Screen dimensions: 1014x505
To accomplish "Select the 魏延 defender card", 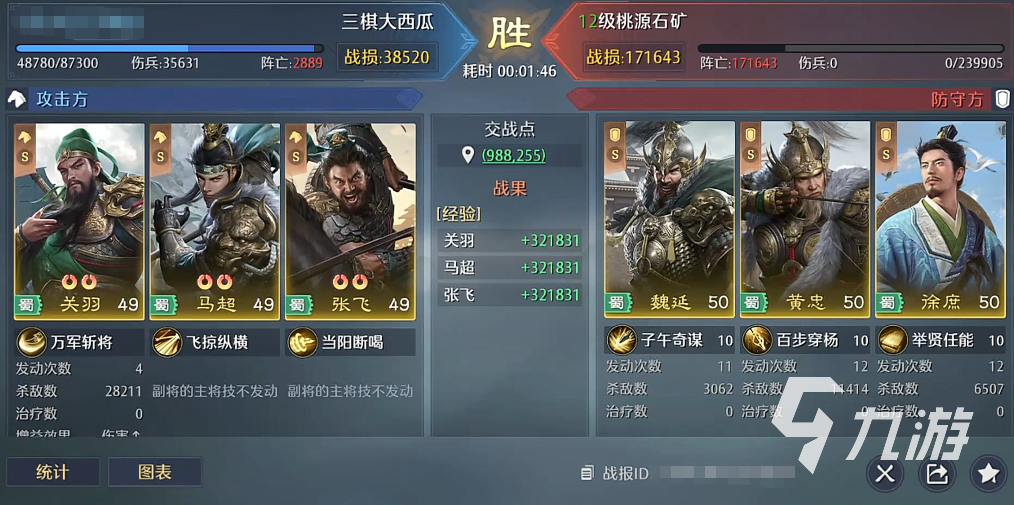I will point(669,220).
